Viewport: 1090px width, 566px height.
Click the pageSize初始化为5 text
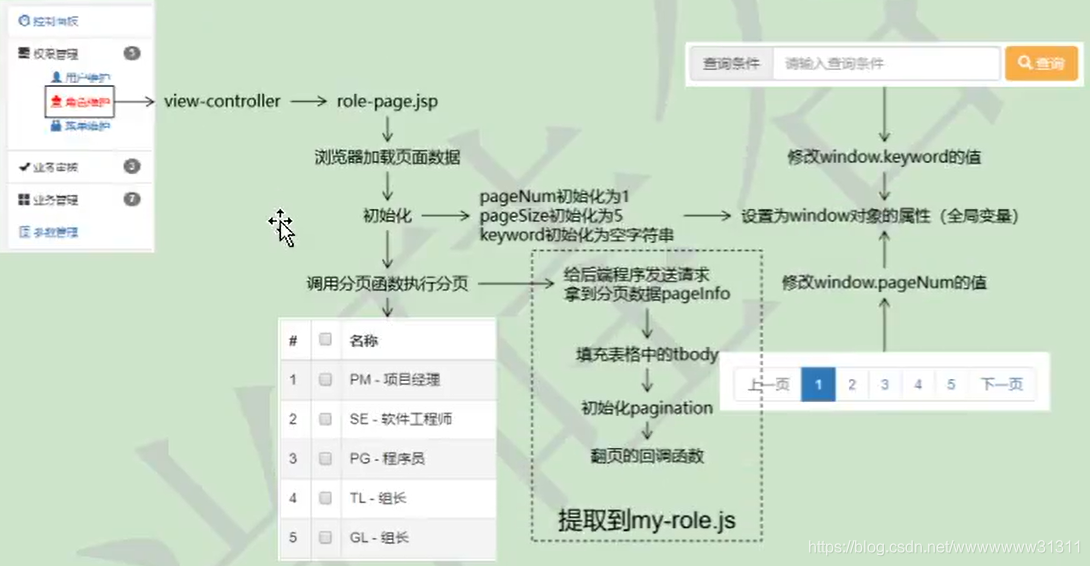(551, 216)
